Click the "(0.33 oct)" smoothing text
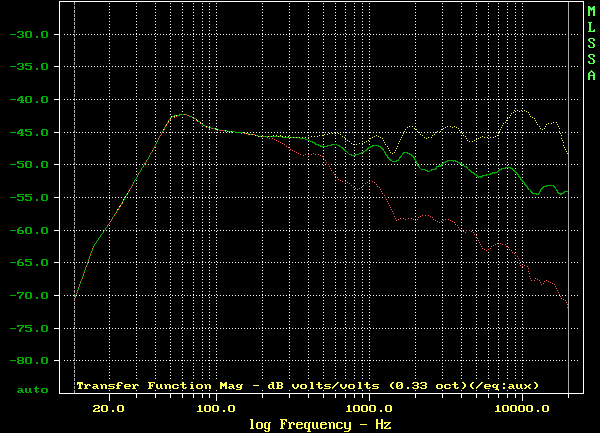600x433 pixels. point(427,385)
